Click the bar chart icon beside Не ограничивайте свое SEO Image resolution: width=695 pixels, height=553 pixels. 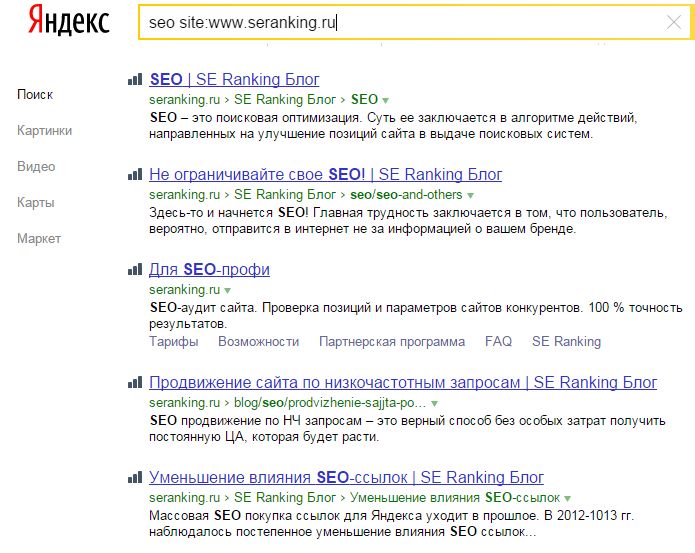(x=135, y=175)
